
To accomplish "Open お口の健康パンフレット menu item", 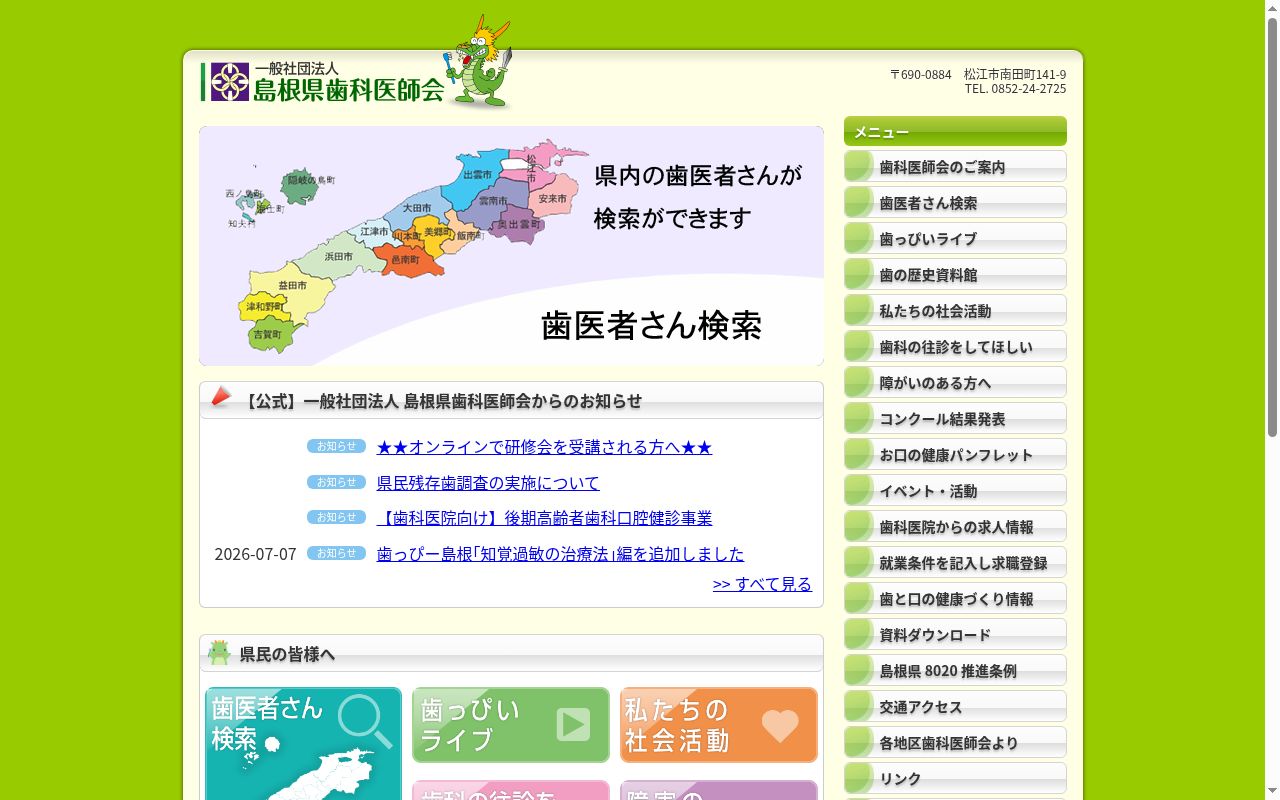I will [x=955, y=454].
